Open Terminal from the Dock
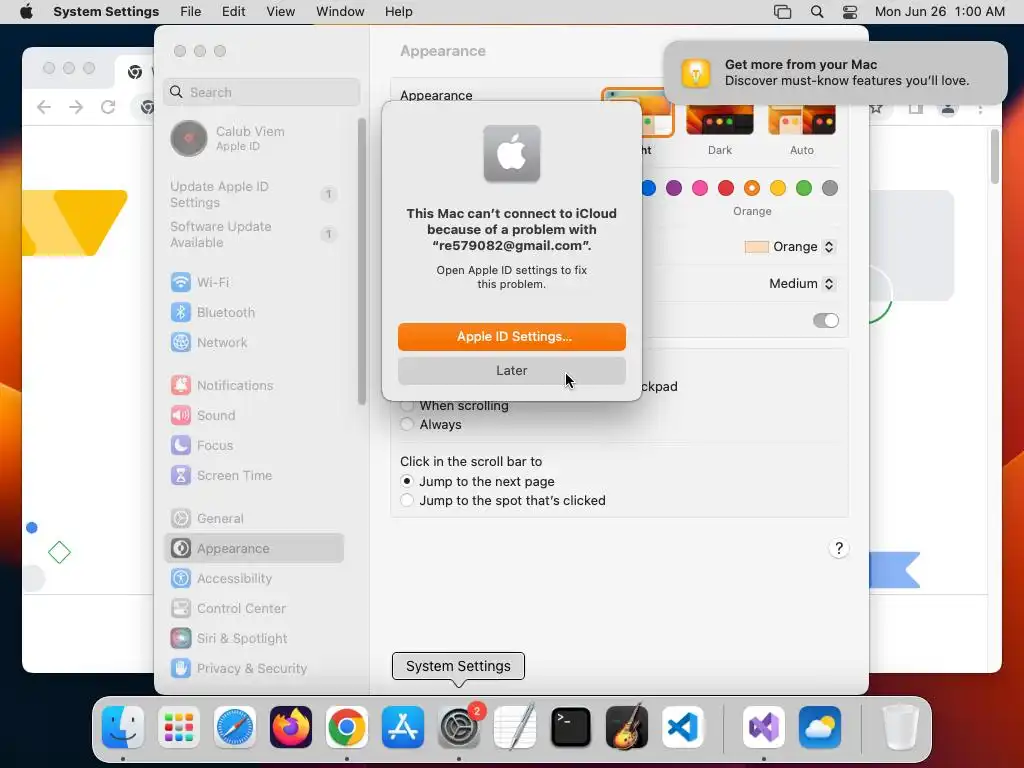The height and width of the screenshot is (768, 1024). (571, 727)
